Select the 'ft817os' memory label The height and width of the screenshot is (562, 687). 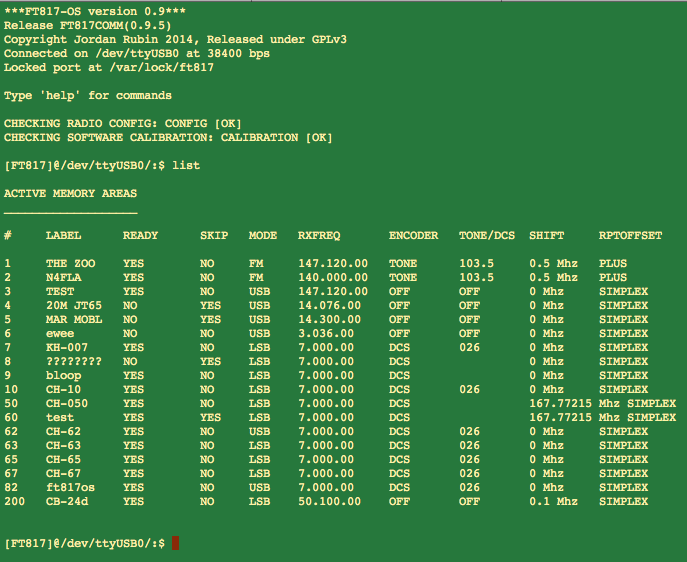(71, 488)
